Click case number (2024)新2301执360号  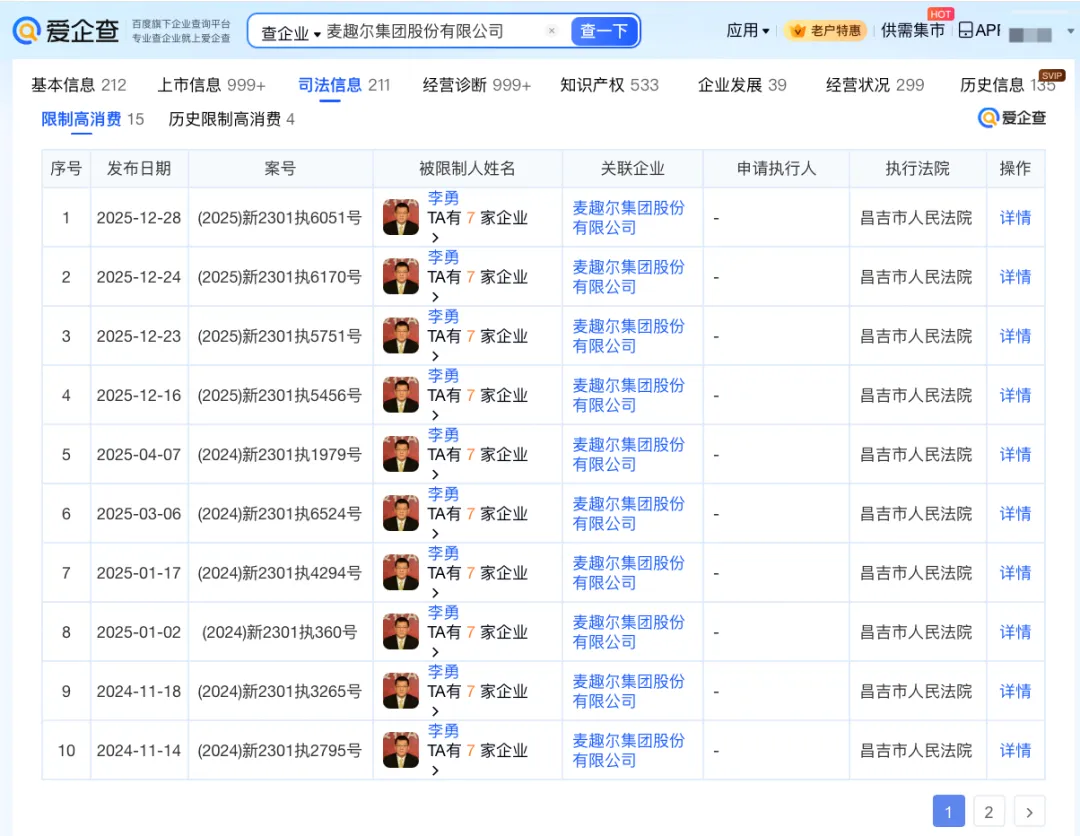click(280, 632)
